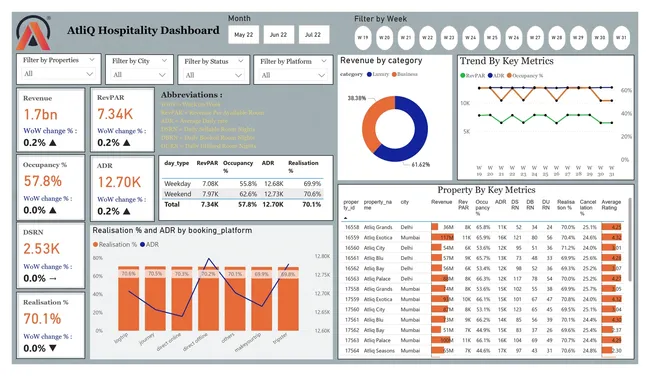
Task: Click the orange Business donut segment
Action: (x=371, y=118)
